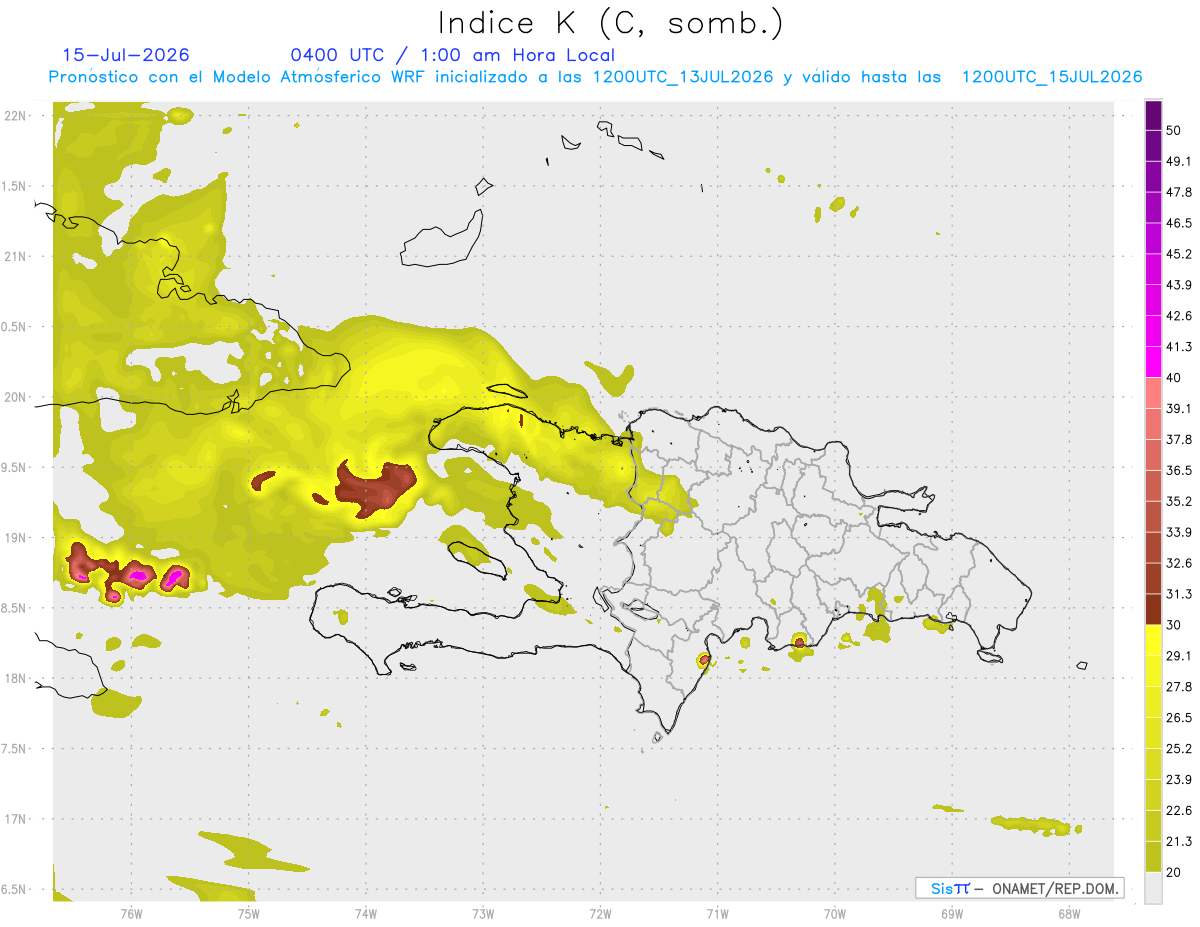
Task: Click the 75W longitude label
Action: 248,913
